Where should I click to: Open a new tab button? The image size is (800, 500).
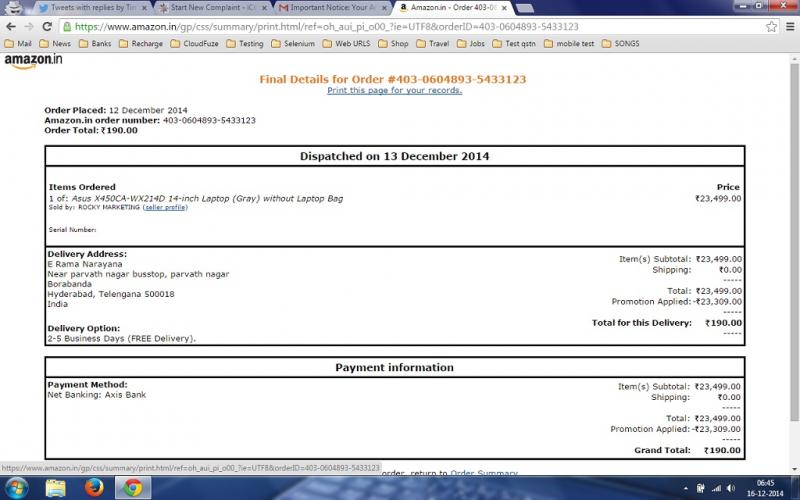[524, 8]
